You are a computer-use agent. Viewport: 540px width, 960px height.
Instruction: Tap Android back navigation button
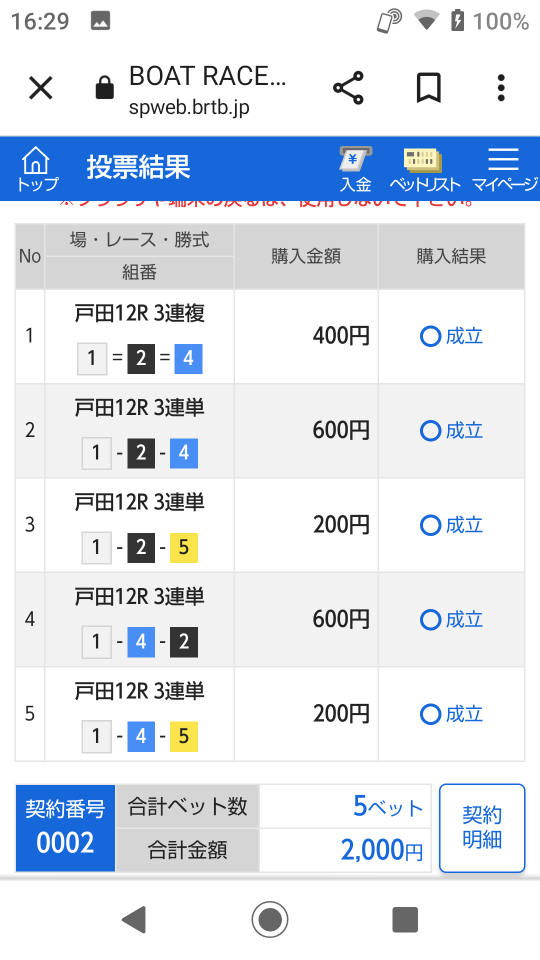(134, 919)
